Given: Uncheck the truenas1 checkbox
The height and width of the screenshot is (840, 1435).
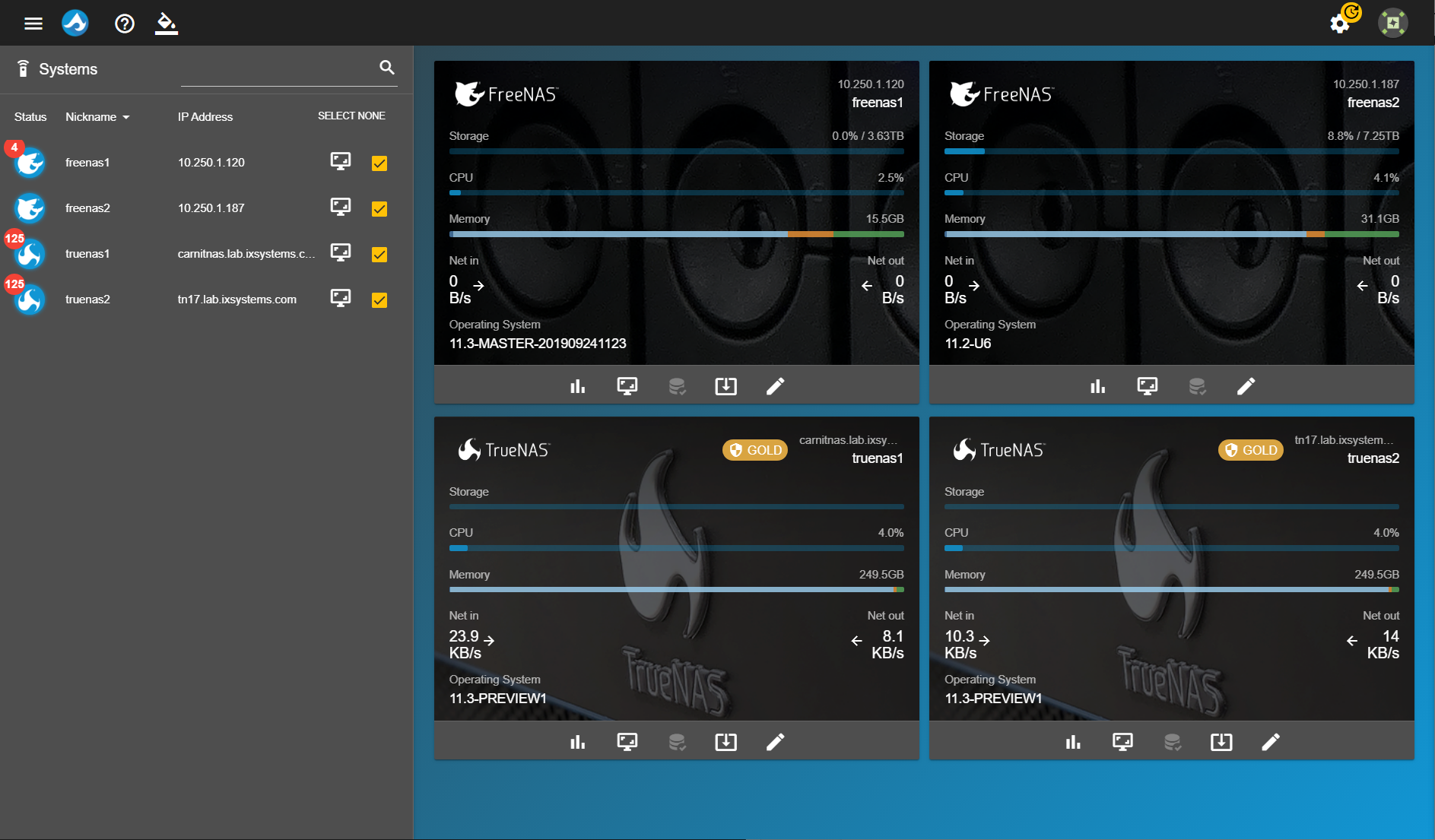Looking at the screenshot, I should pyautogui.click(x=379, y=254).
